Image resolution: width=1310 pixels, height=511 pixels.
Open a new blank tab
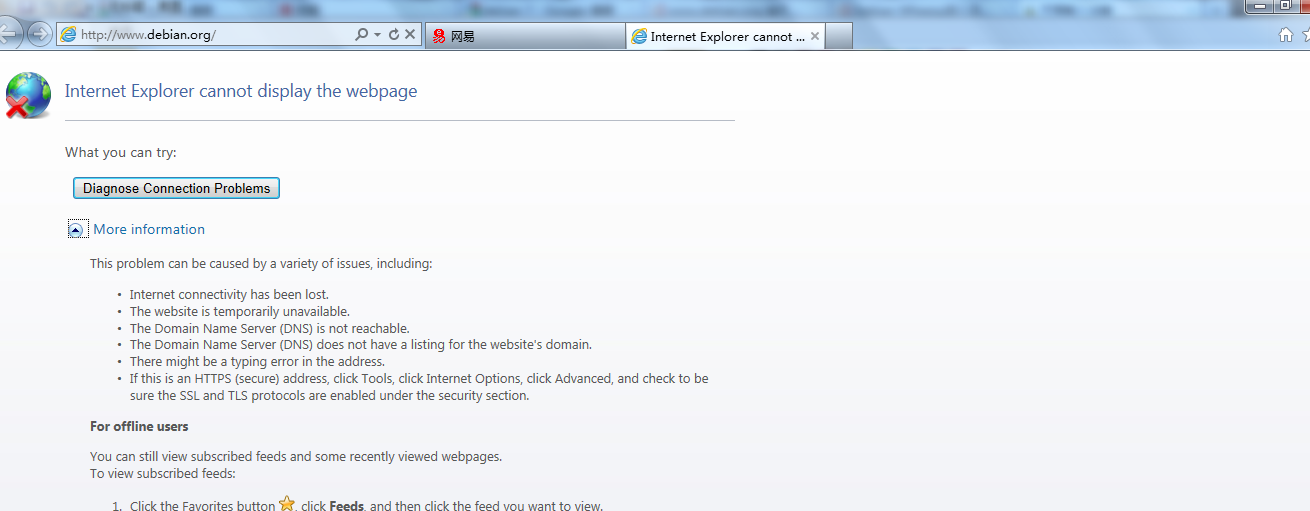pos(839,36)
